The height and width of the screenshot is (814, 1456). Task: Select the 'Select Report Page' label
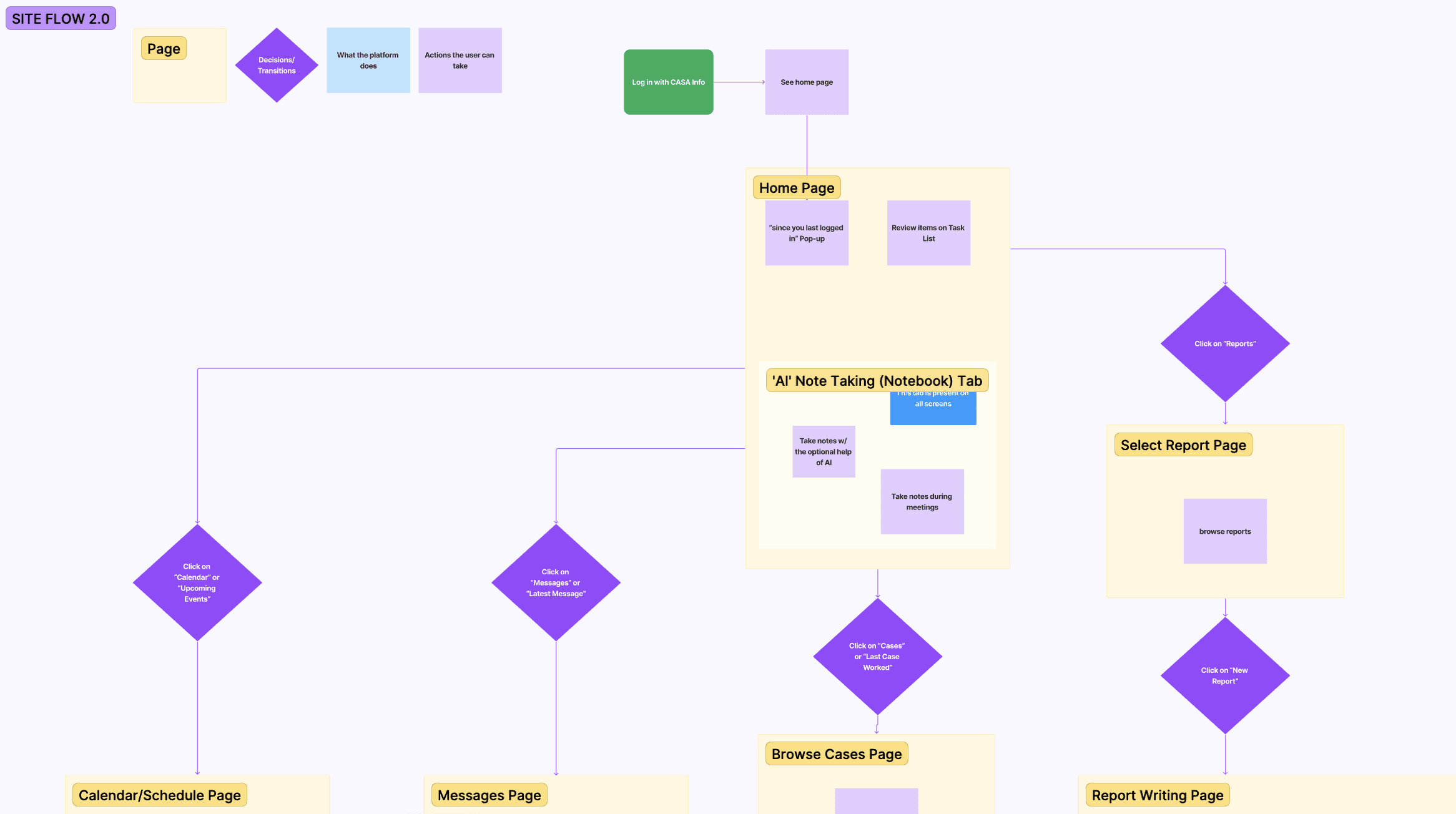tap(1183, 445)
